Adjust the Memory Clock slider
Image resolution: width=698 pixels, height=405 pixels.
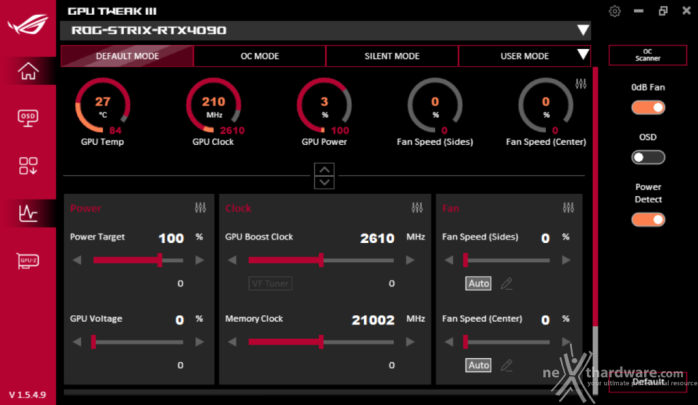tap(321, 342)
